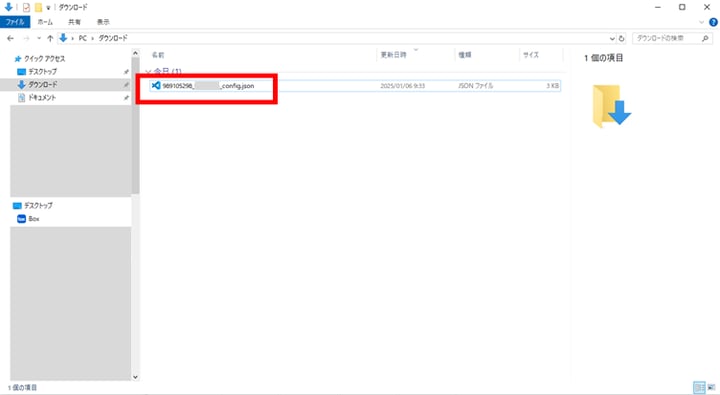720x395 pixels.
Task: Click the search magnifier icon
Action: coord(705,39)
